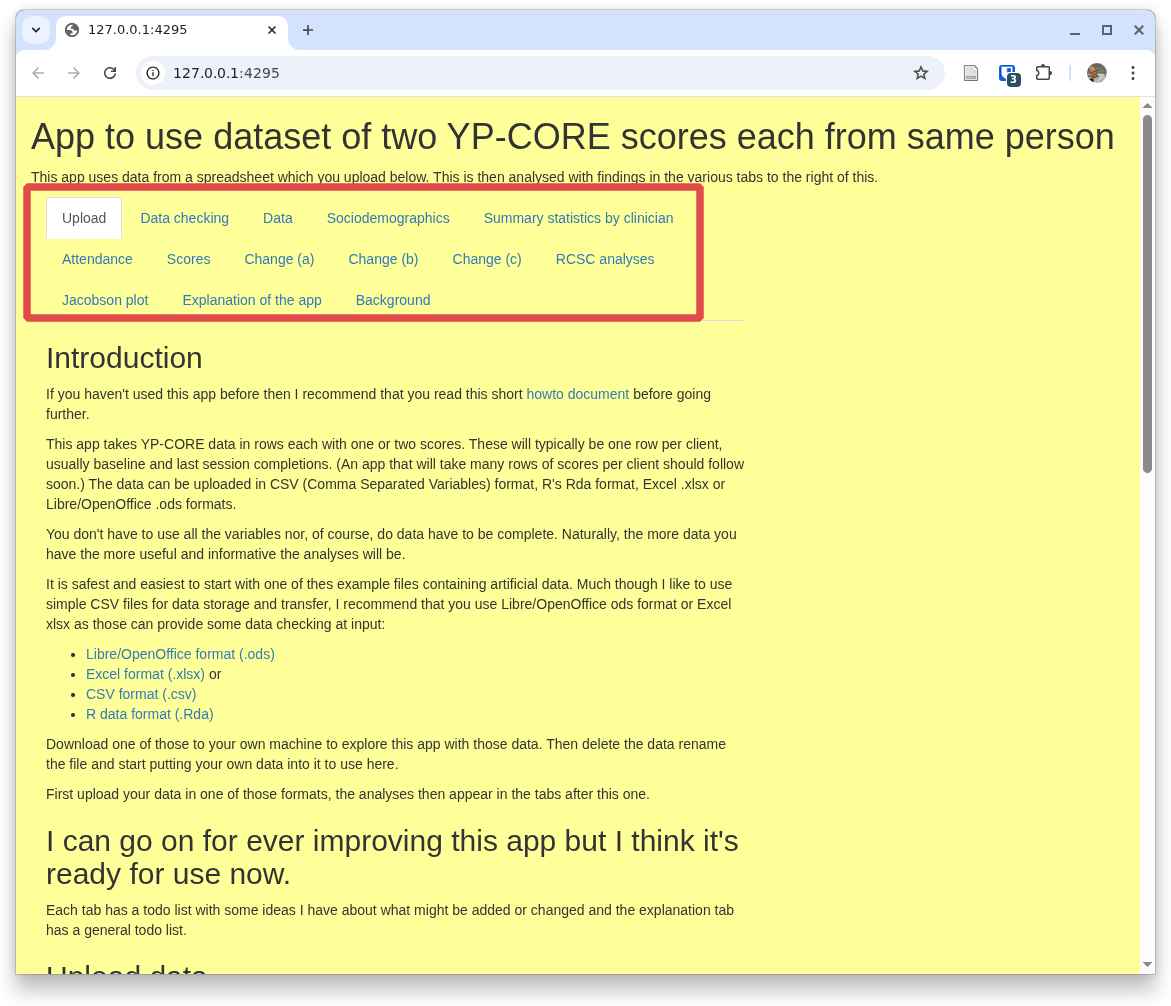
Task: Download the Libre/OpenOffice .ods example file
Action: [x=180, y=654]
